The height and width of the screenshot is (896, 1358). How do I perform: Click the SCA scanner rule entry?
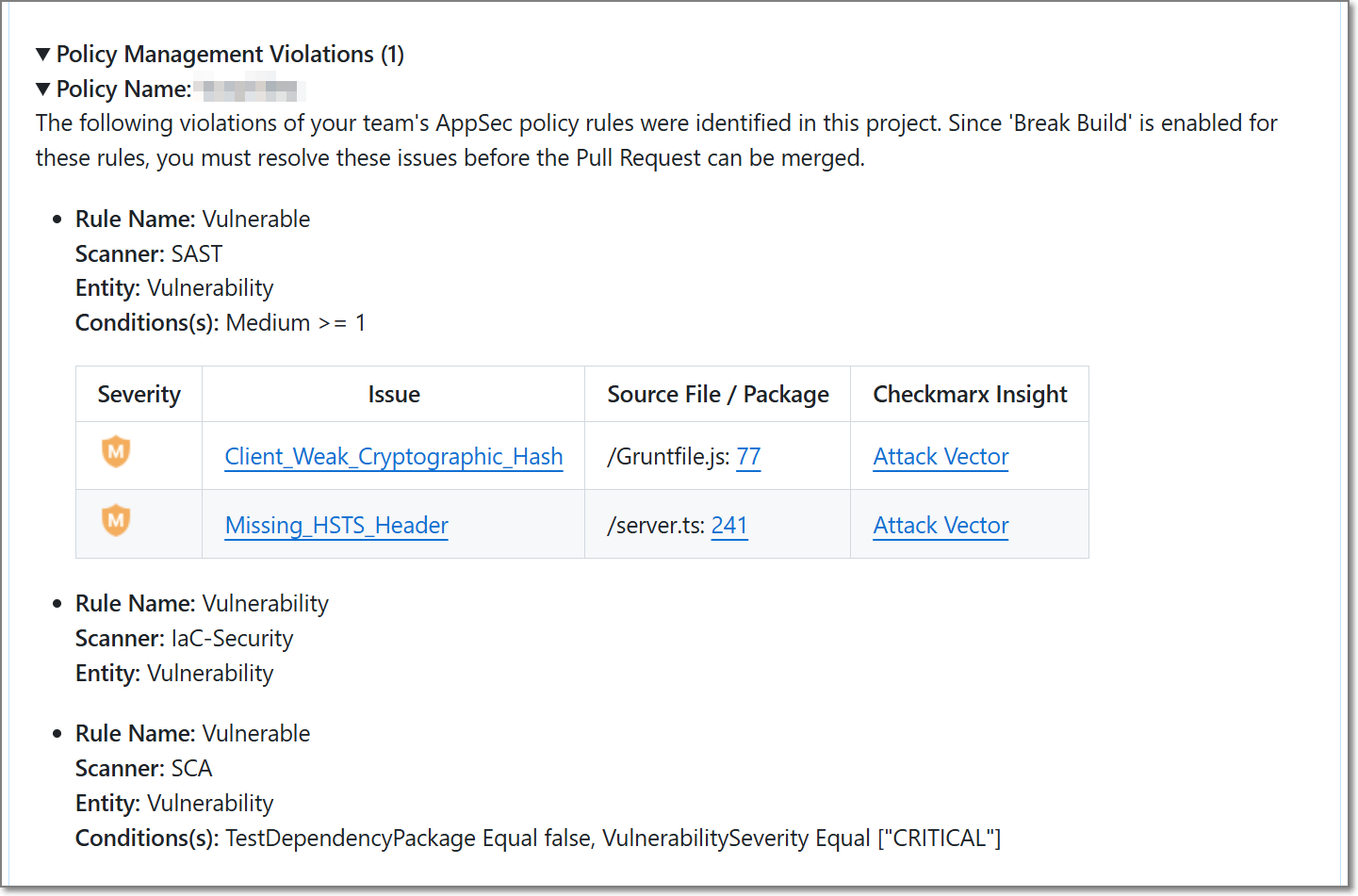click(143, 769)
